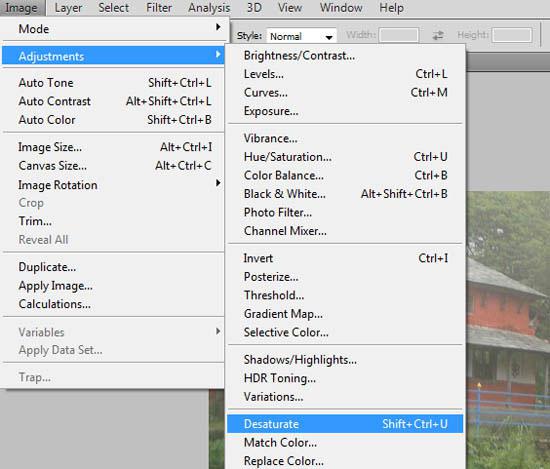The image size is (550, 469).
Task: Click Desaturate in Adjustments submenu
Action: coord(345,424)
